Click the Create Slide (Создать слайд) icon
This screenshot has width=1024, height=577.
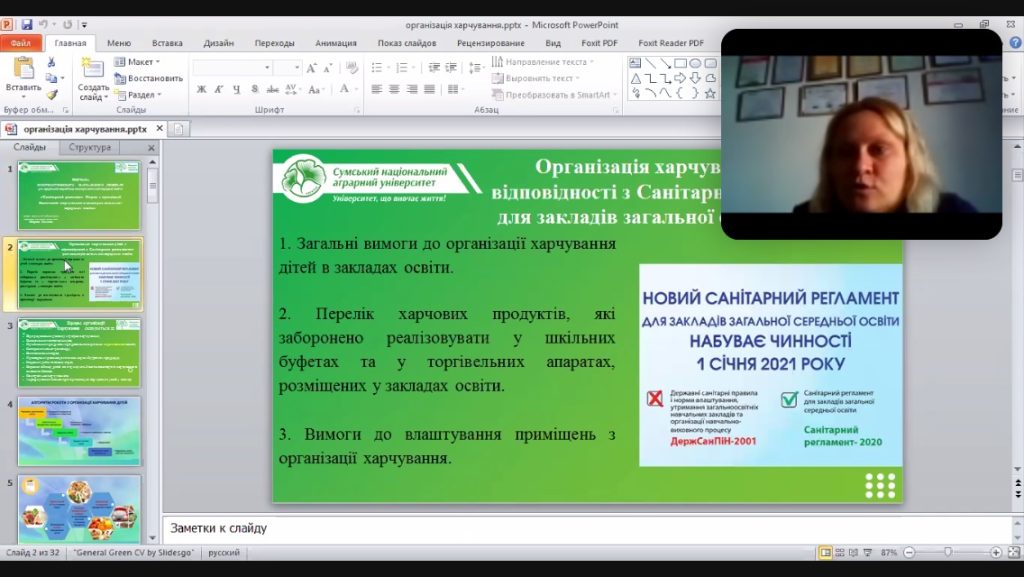click(x=93, y=70)
